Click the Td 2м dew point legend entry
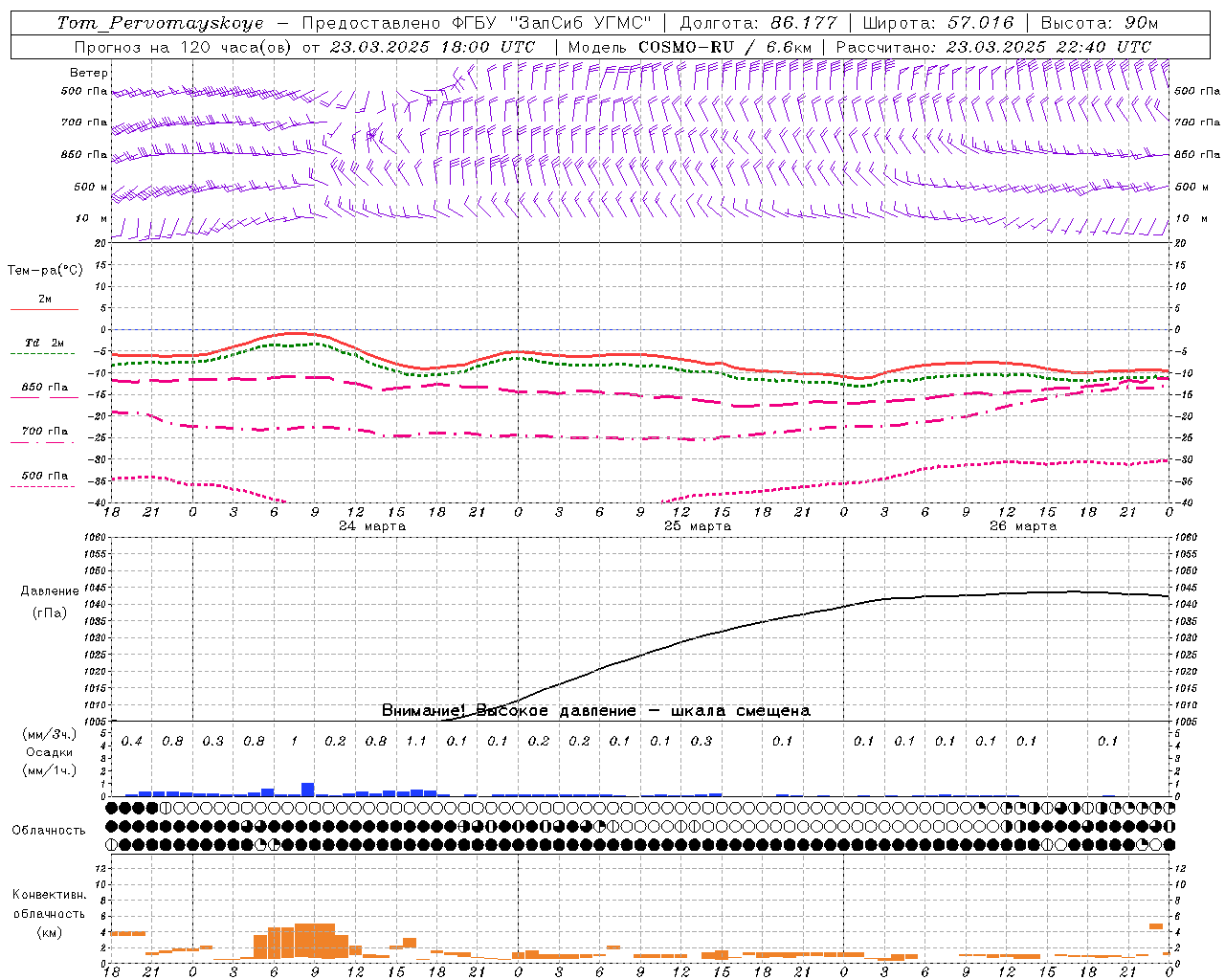 44,343
